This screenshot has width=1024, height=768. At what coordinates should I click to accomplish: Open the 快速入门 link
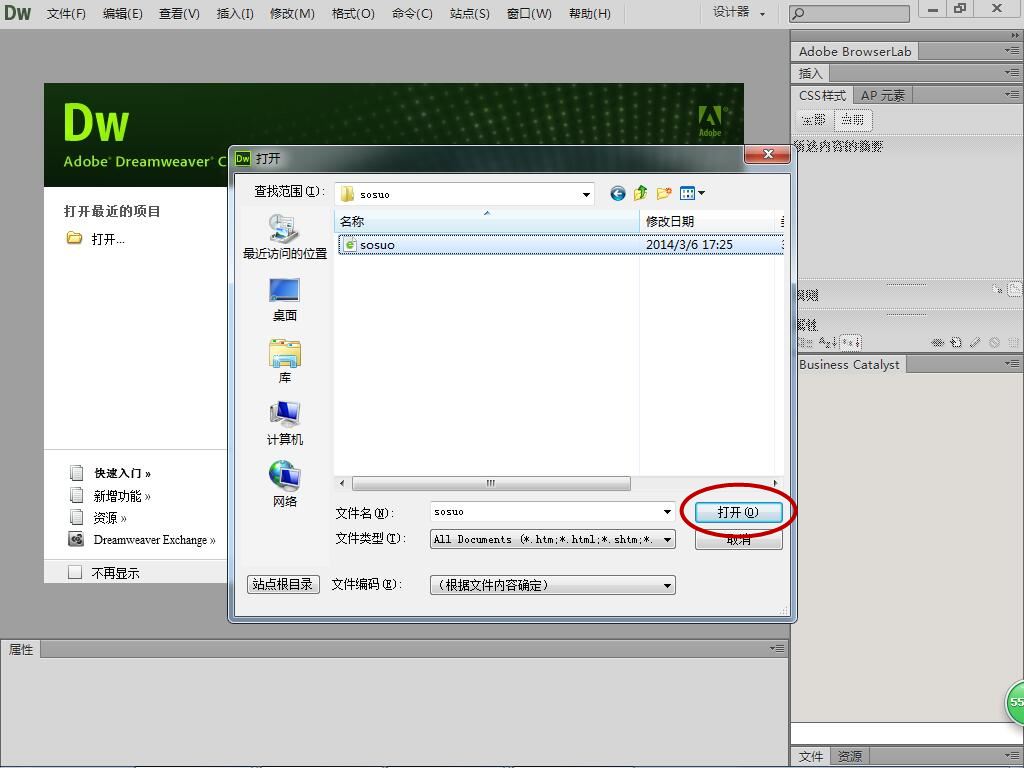(x=122, y=473)
